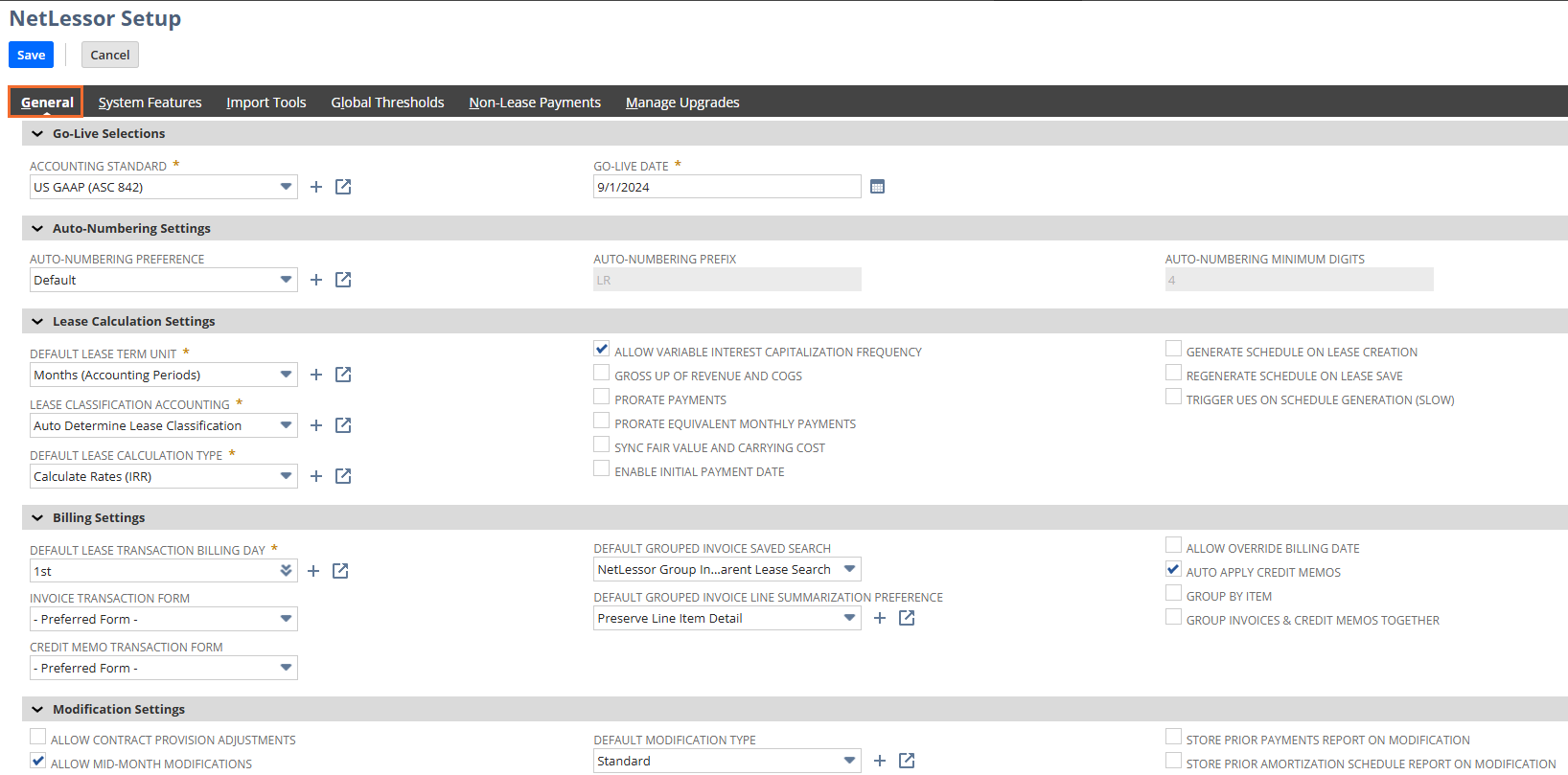
Task: Add new Accounting Standard with plus icon
Action: (316, 187)
